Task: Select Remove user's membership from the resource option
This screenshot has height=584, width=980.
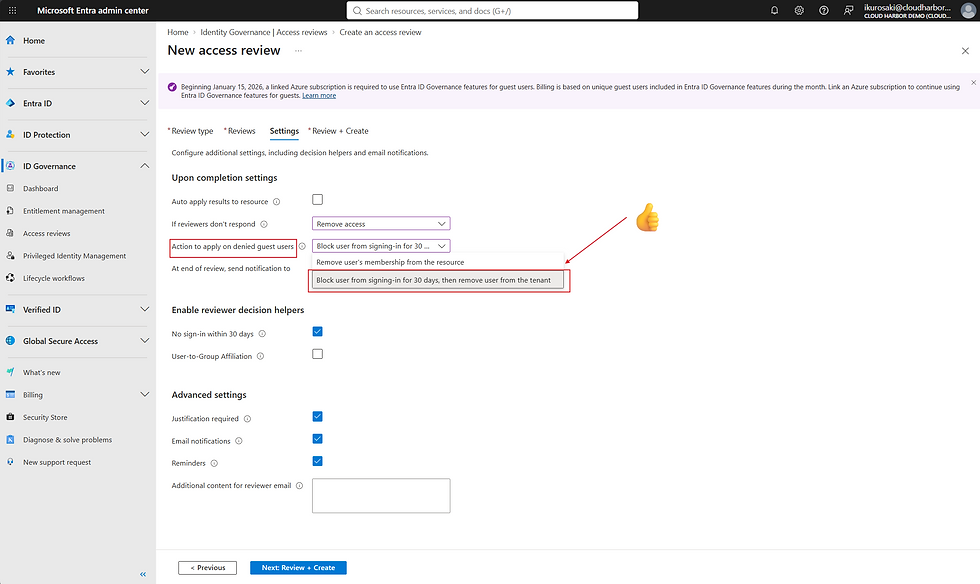Action: pos(438,263)
